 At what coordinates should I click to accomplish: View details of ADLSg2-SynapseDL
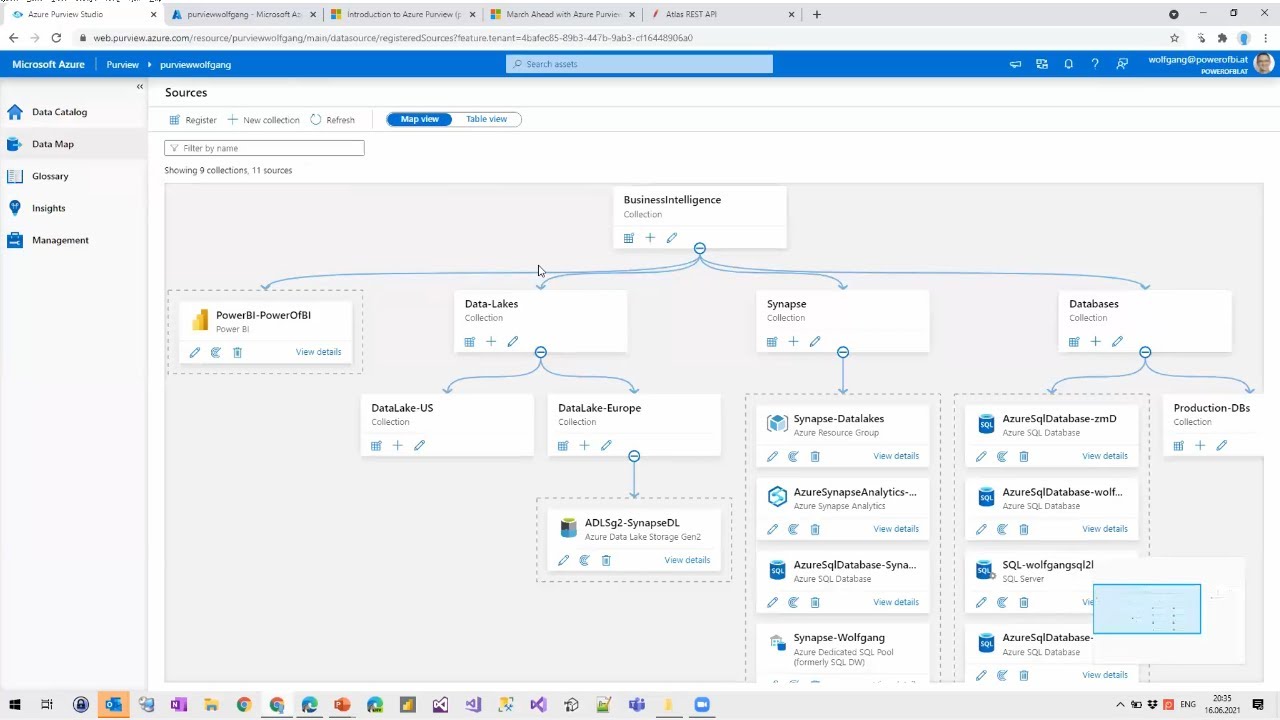click(687, 560)
